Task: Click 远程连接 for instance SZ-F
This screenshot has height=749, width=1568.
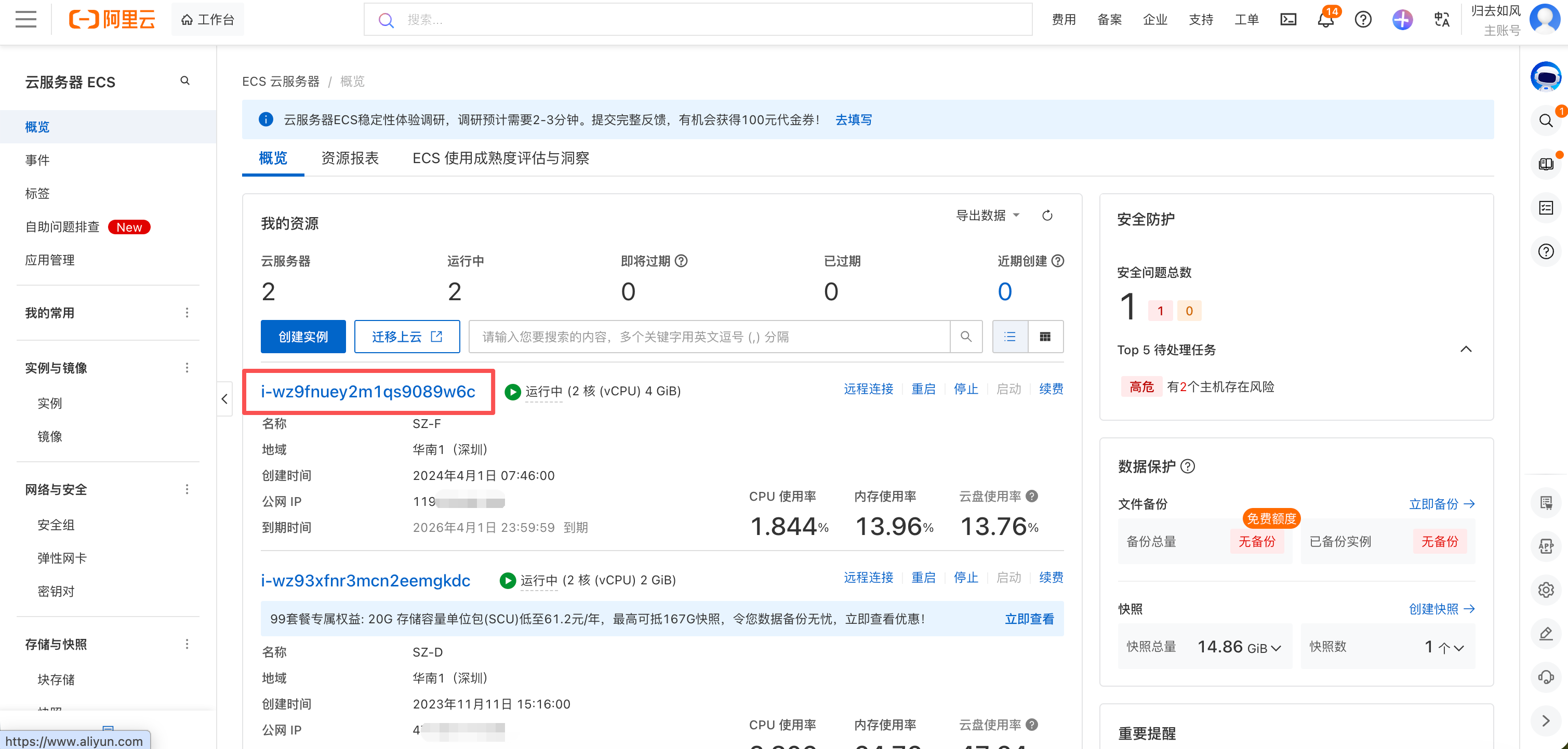Action: 868,389
